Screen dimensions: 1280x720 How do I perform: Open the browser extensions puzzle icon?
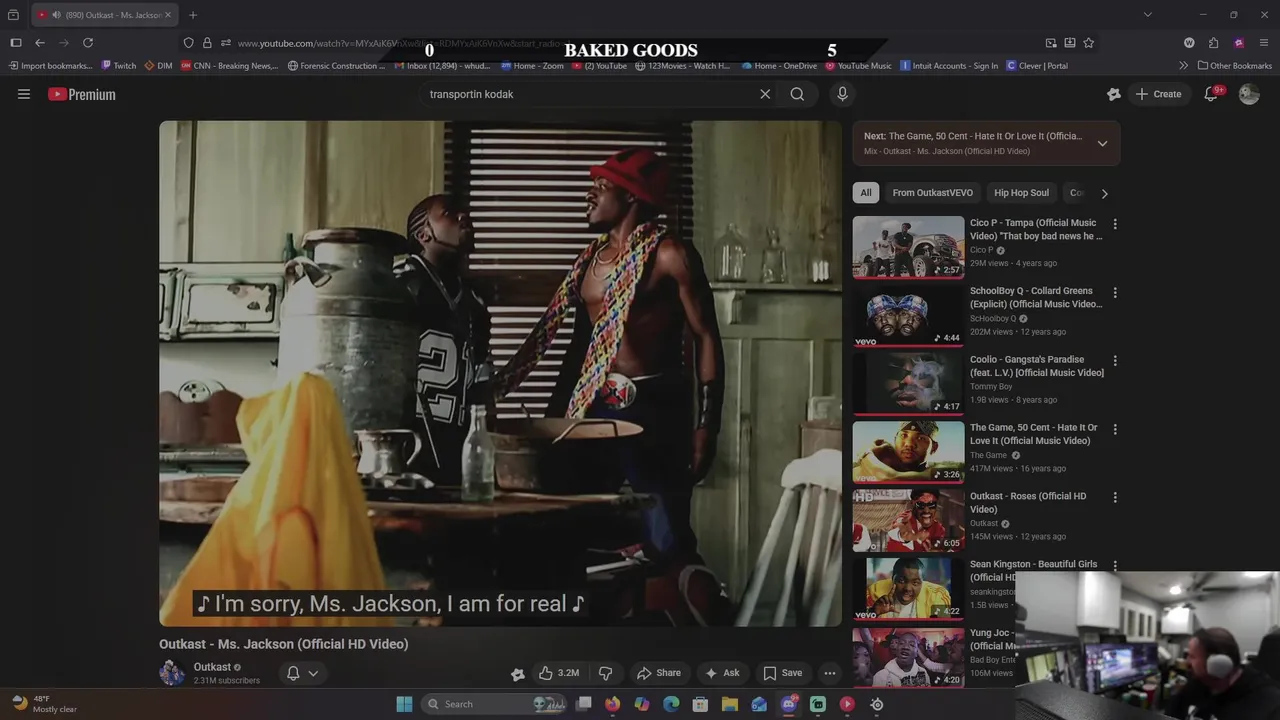pyautogui.click(x=1213, y=43)
